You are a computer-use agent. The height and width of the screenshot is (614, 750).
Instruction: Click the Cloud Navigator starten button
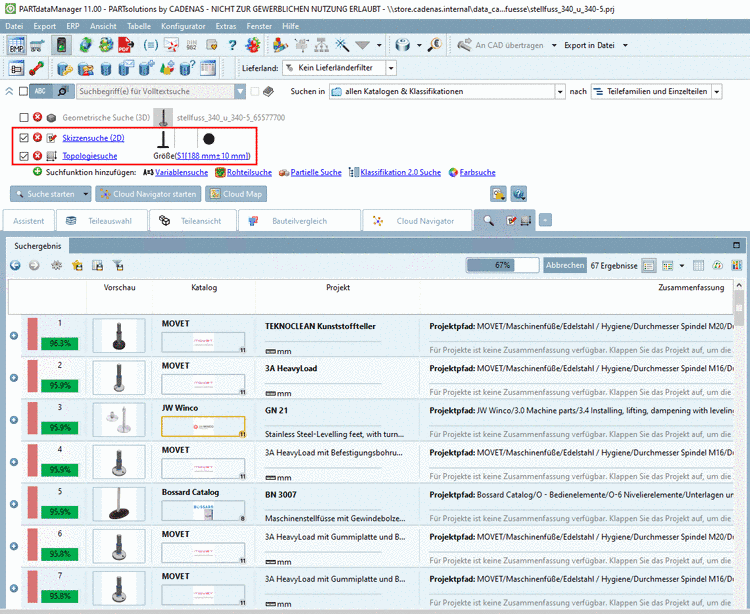(x=148, y=194)
